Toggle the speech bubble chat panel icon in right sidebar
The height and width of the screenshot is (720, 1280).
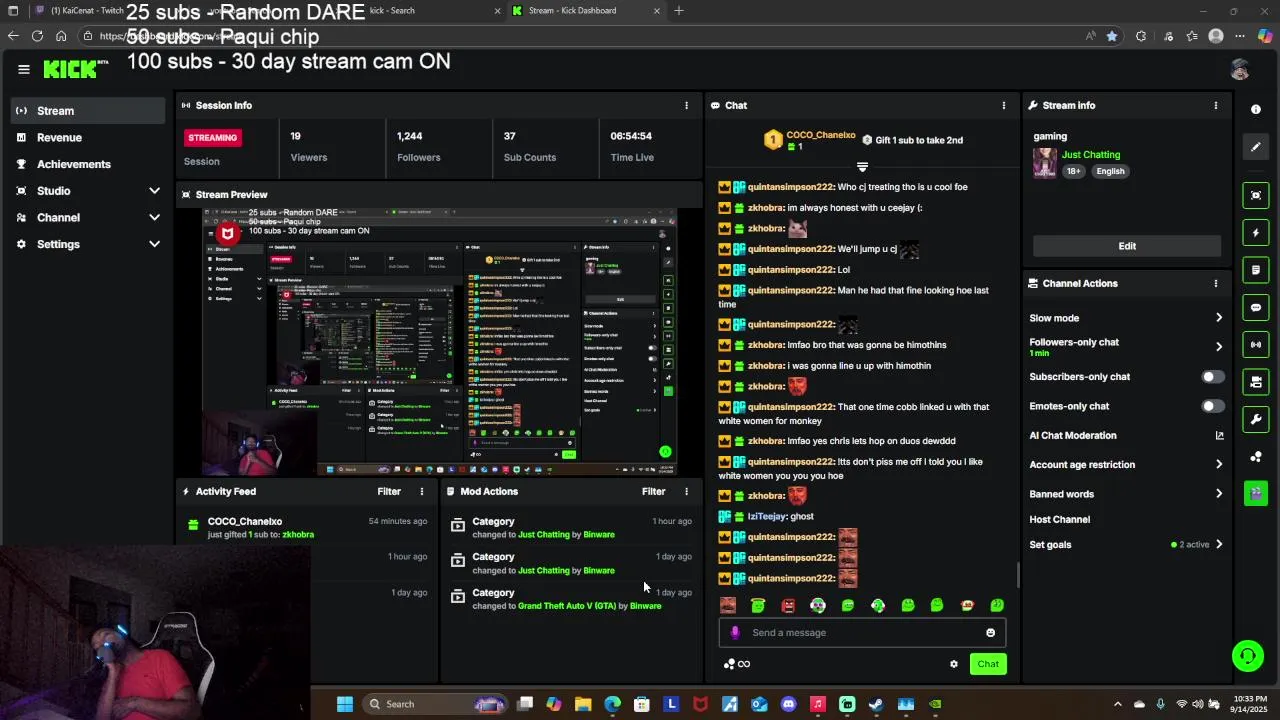click(x=1256, y=307)
